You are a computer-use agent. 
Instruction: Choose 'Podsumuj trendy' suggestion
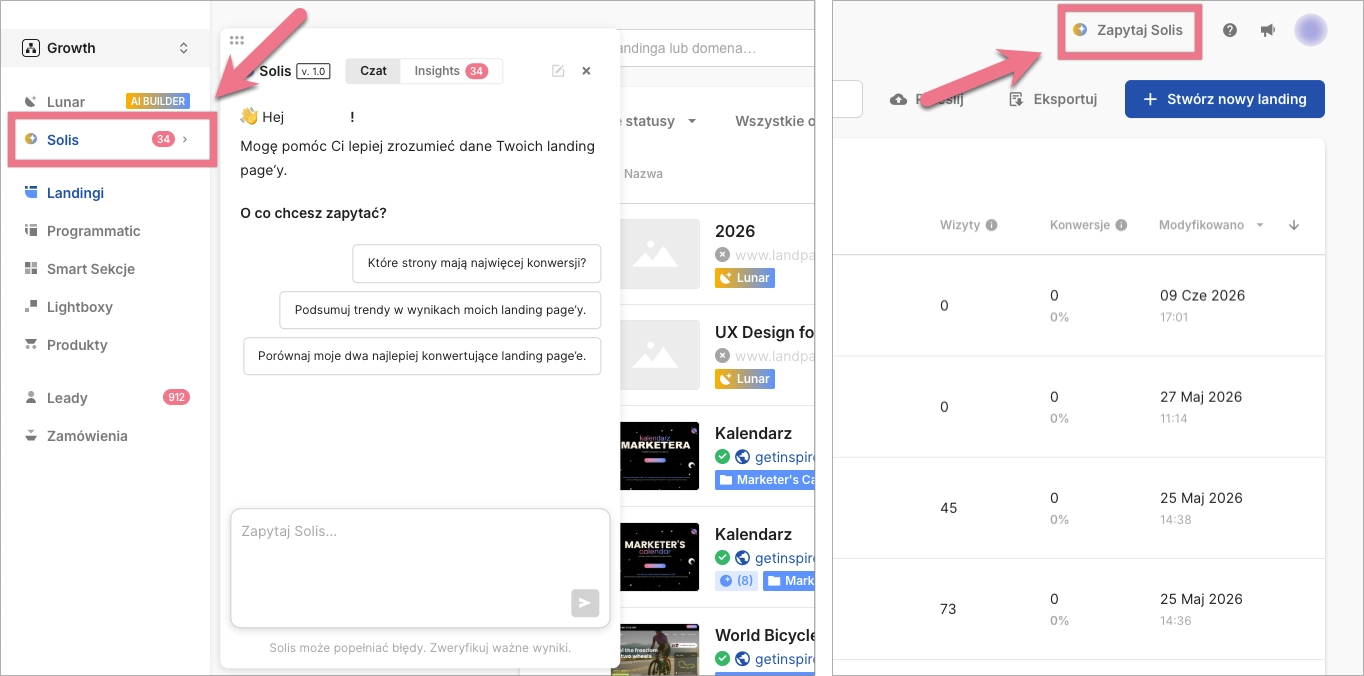point(440,310)
